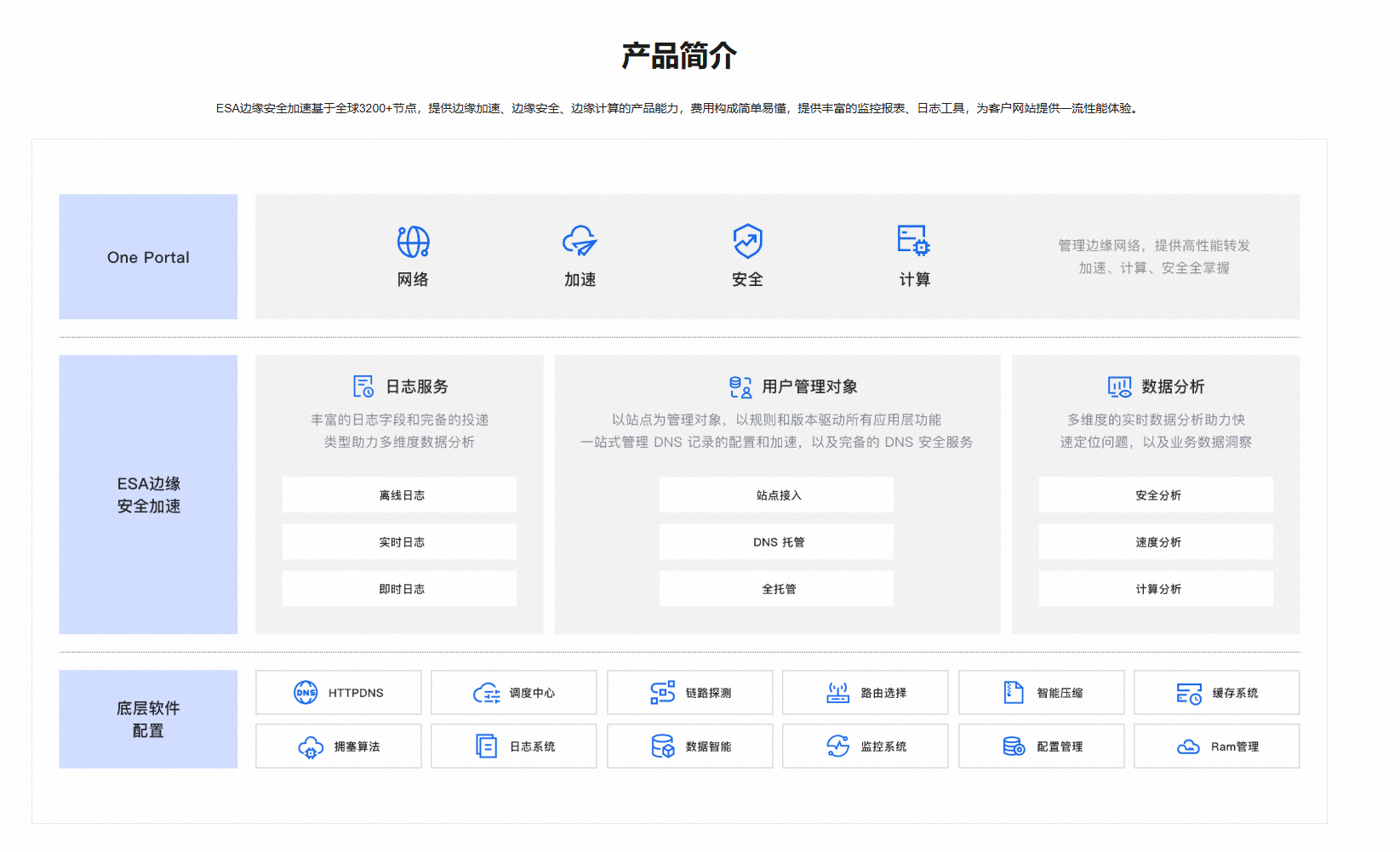Click the 站点接入 button
This screenshot has width=1400, height=852.
tap(776, 495)
